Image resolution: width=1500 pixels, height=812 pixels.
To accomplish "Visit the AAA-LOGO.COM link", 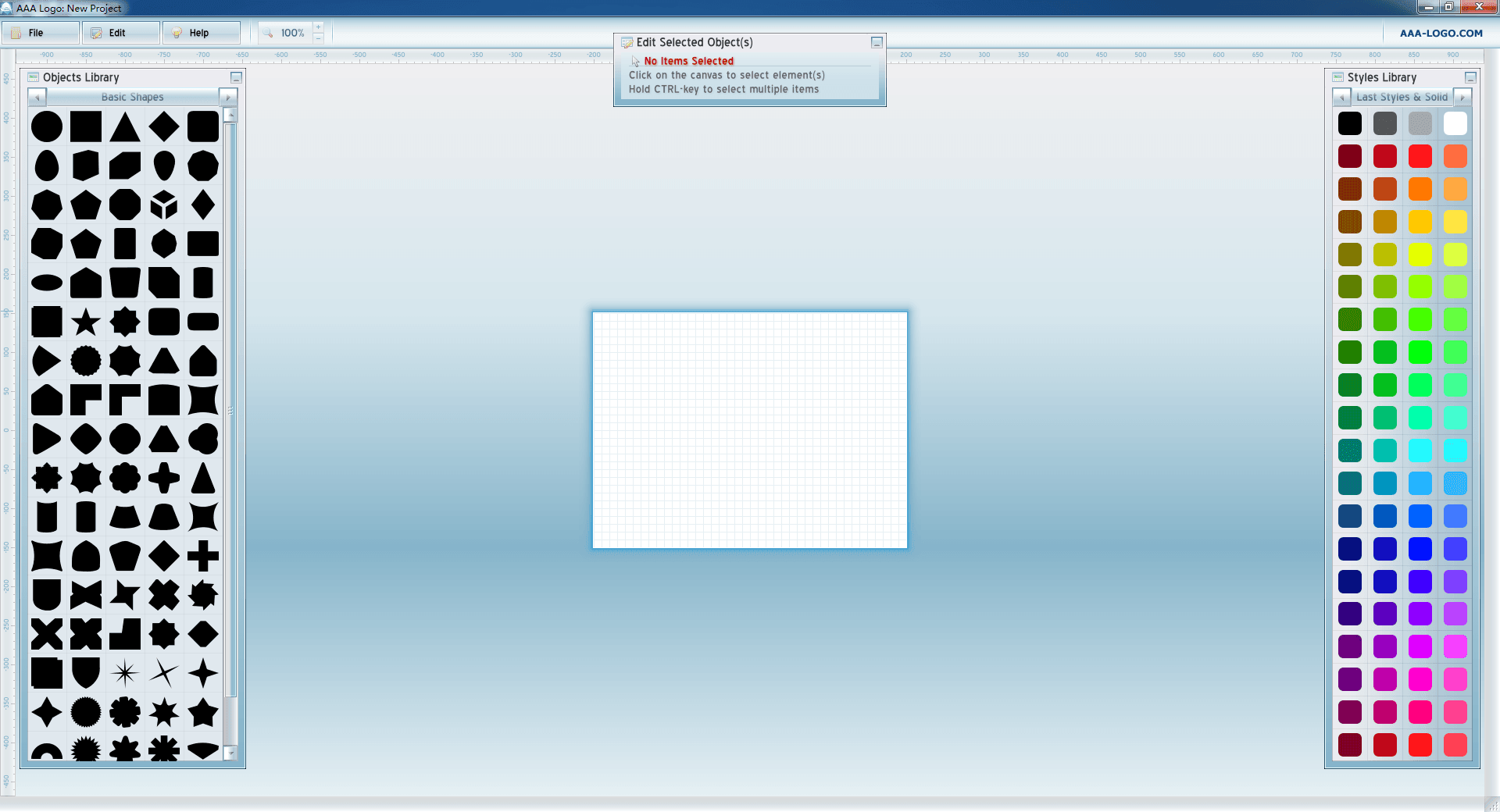I will (1441, 33).
